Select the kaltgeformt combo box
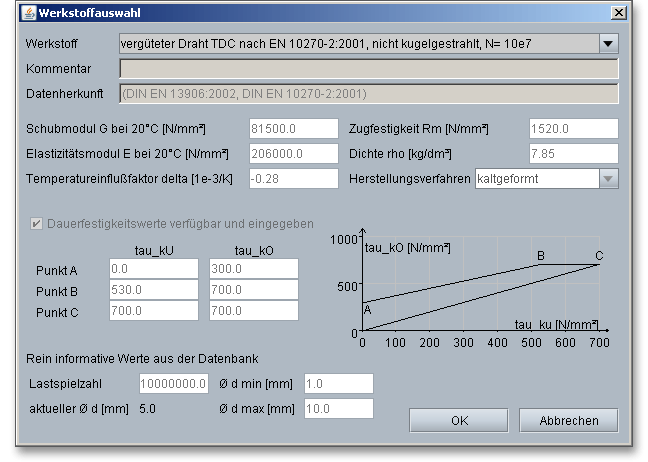The height and width of the screenshot is (462, 648). coord(536,178)
